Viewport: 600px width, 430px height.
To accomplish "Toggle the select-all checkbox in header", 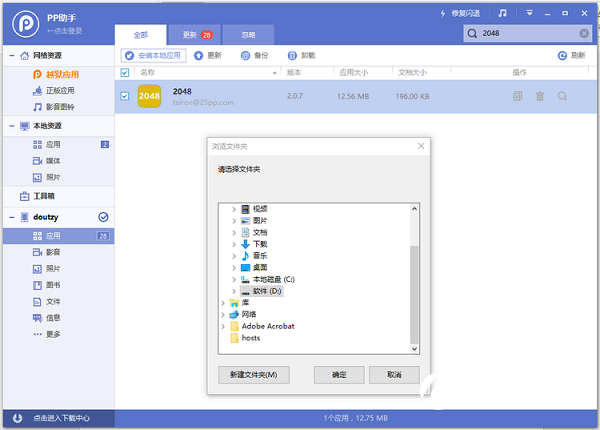I will (x=125, y=72).
